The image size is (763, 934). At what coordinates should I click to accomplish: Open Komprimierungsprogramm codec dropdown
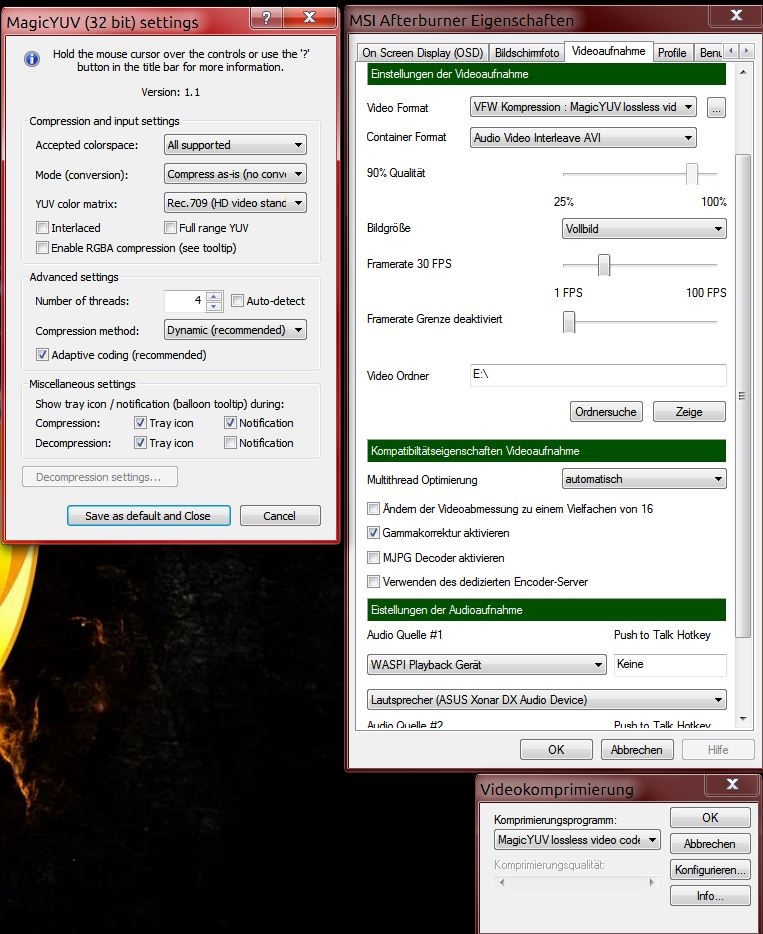577,840
